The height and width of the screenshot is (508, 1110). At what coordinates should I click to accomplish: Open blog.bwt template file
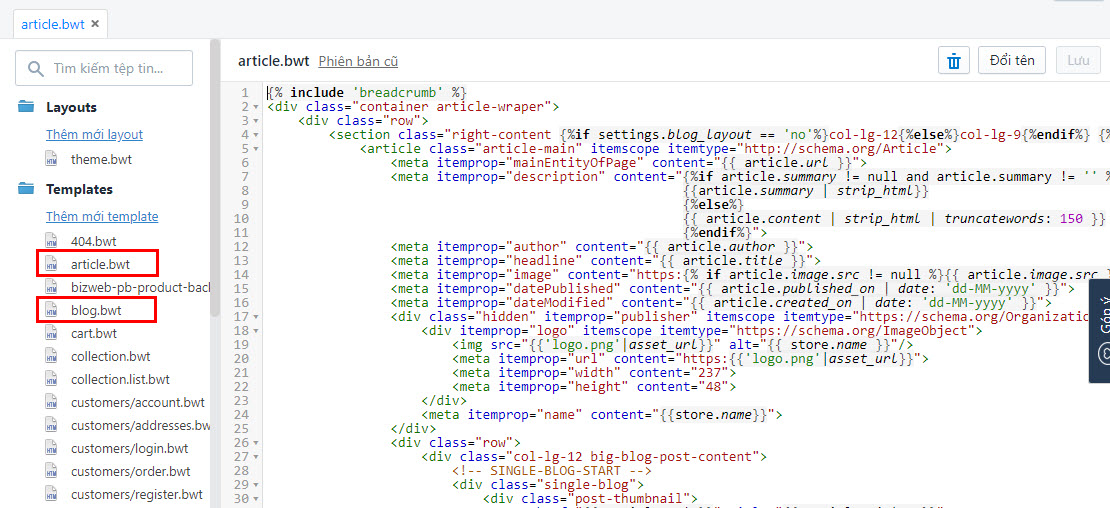(x=96, y=310)
